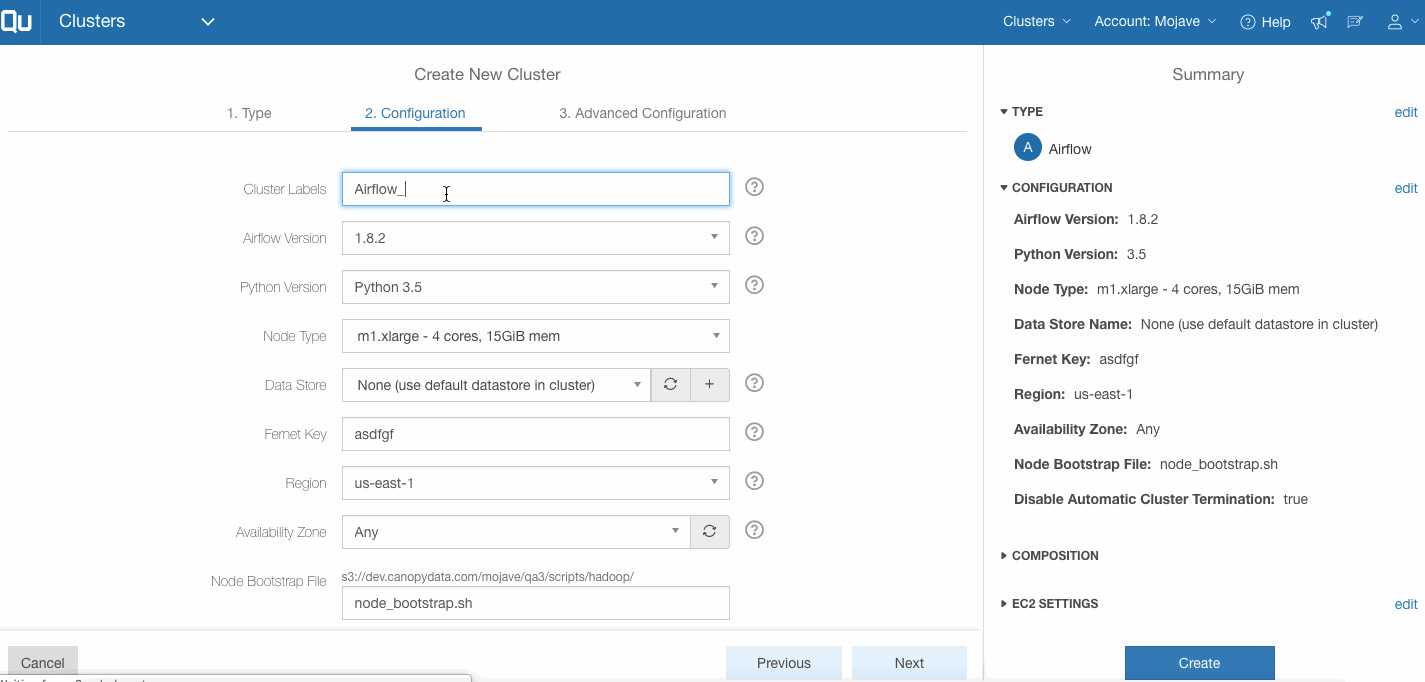Screen dimensions: 1425x682
Task: Open the Availability Zone dropdown
Action: [516, 532]
